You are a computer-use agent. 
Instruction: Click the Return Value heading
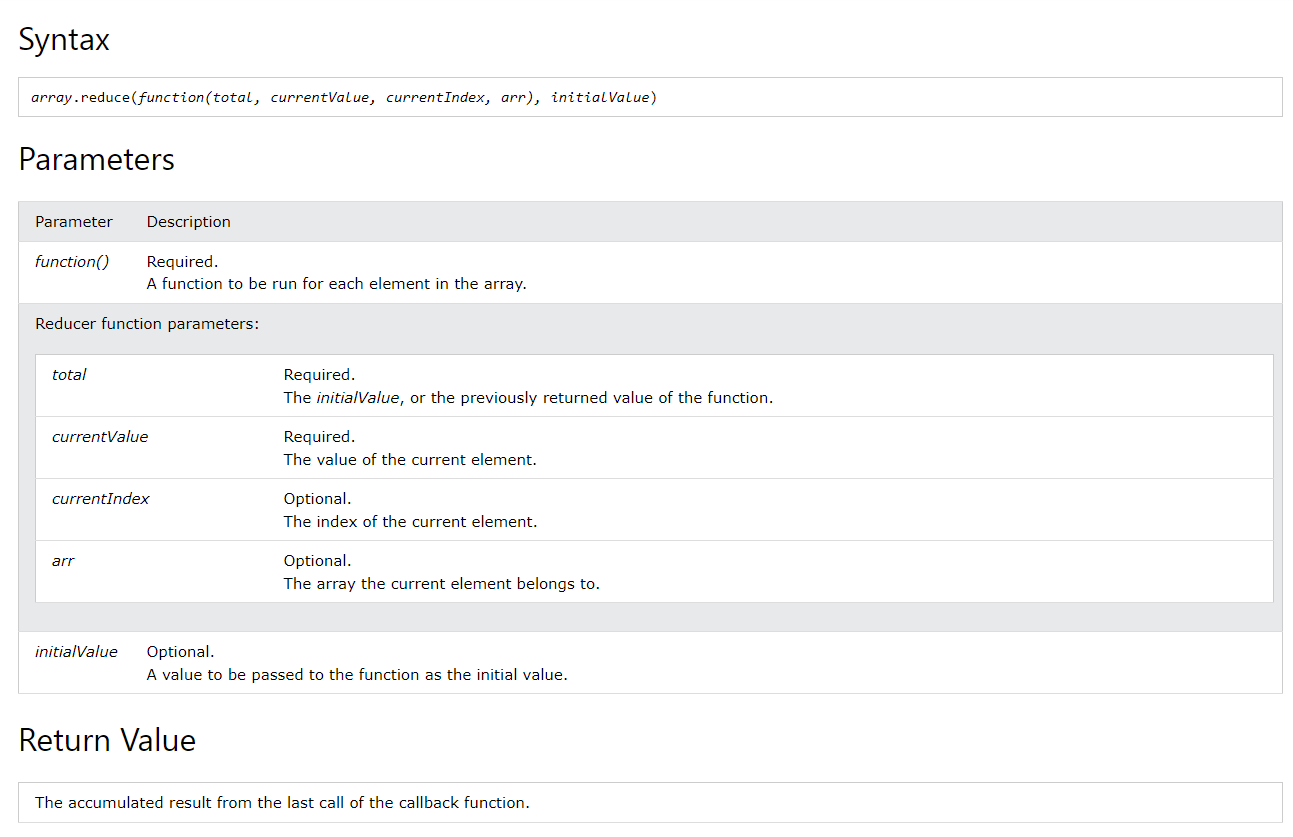(x=107, y=741)
